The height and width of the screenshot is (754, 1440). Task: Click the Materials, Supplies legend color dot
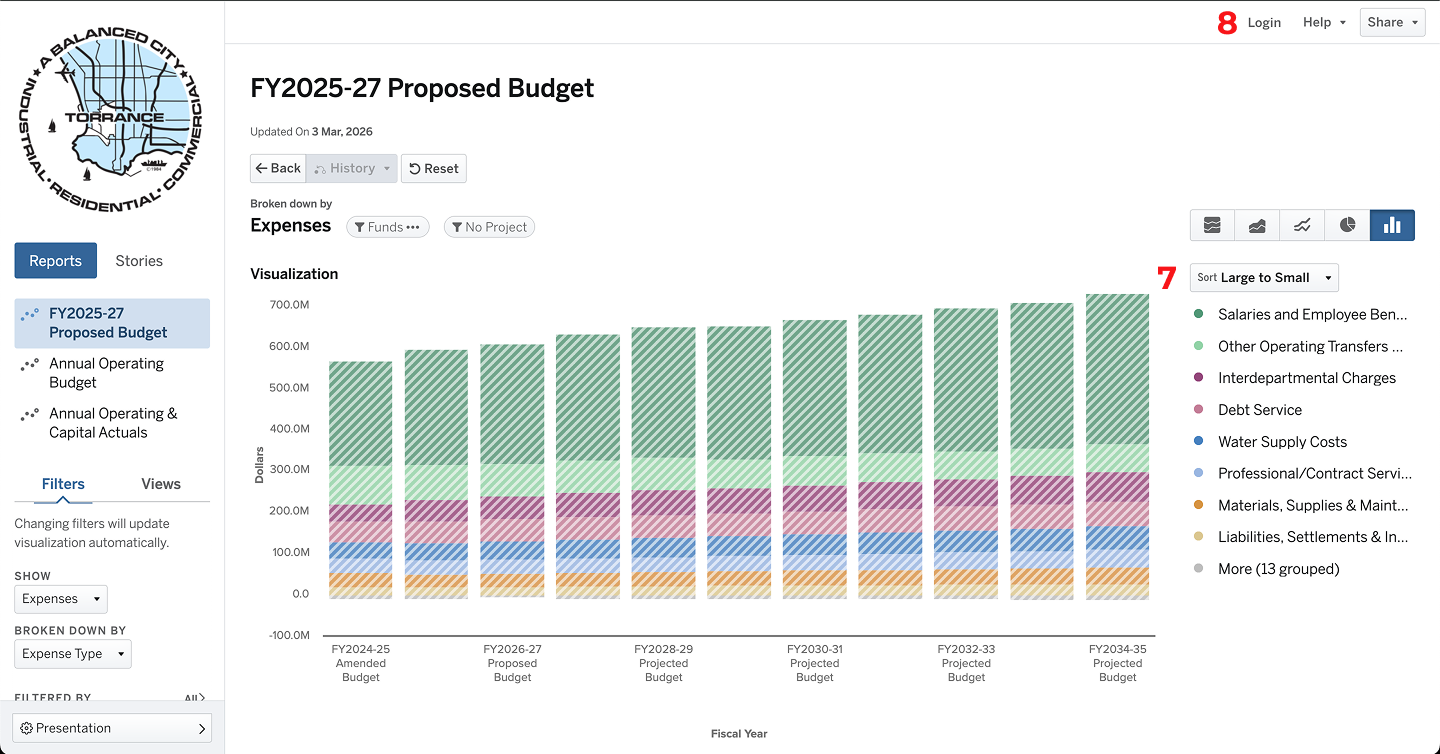[1198, 506]
